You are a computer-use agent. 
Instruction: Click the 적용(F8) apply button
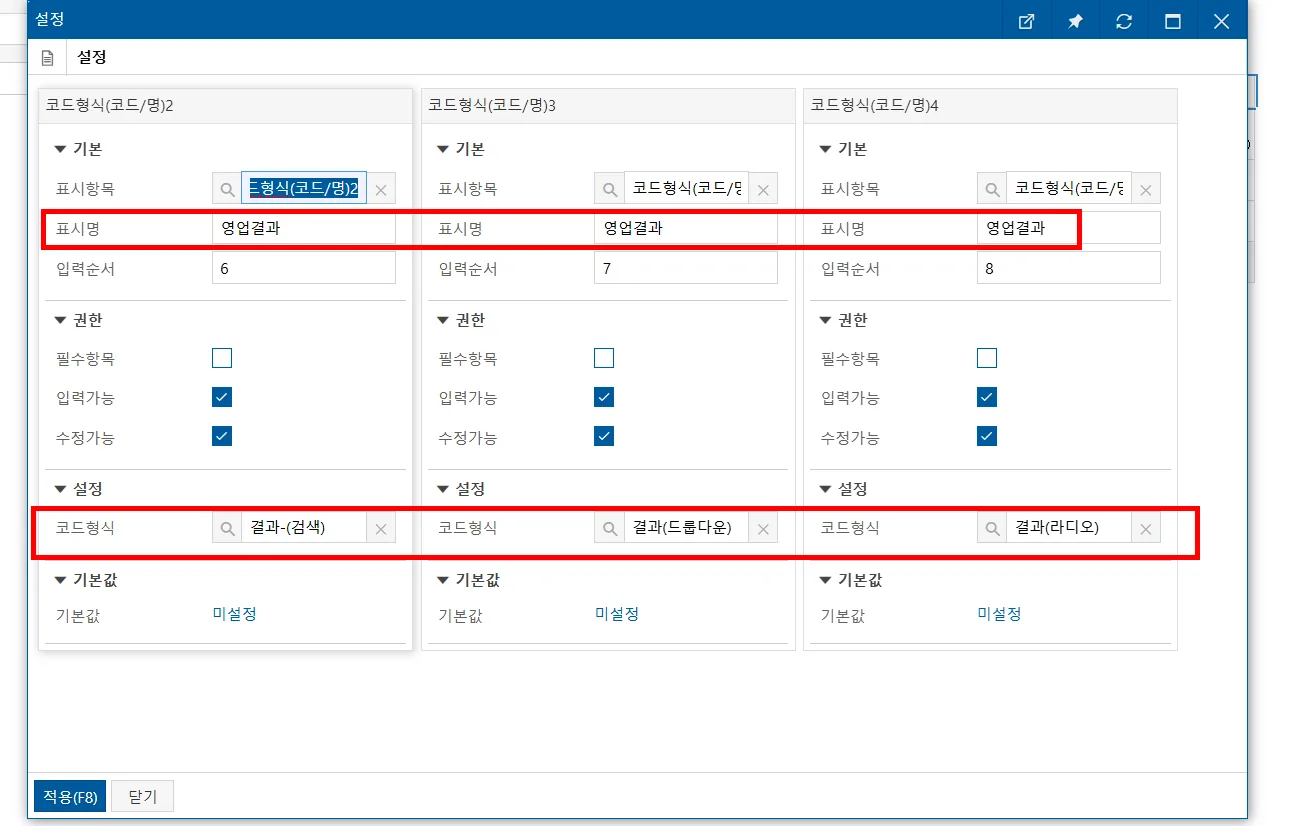tap(70, 797)
